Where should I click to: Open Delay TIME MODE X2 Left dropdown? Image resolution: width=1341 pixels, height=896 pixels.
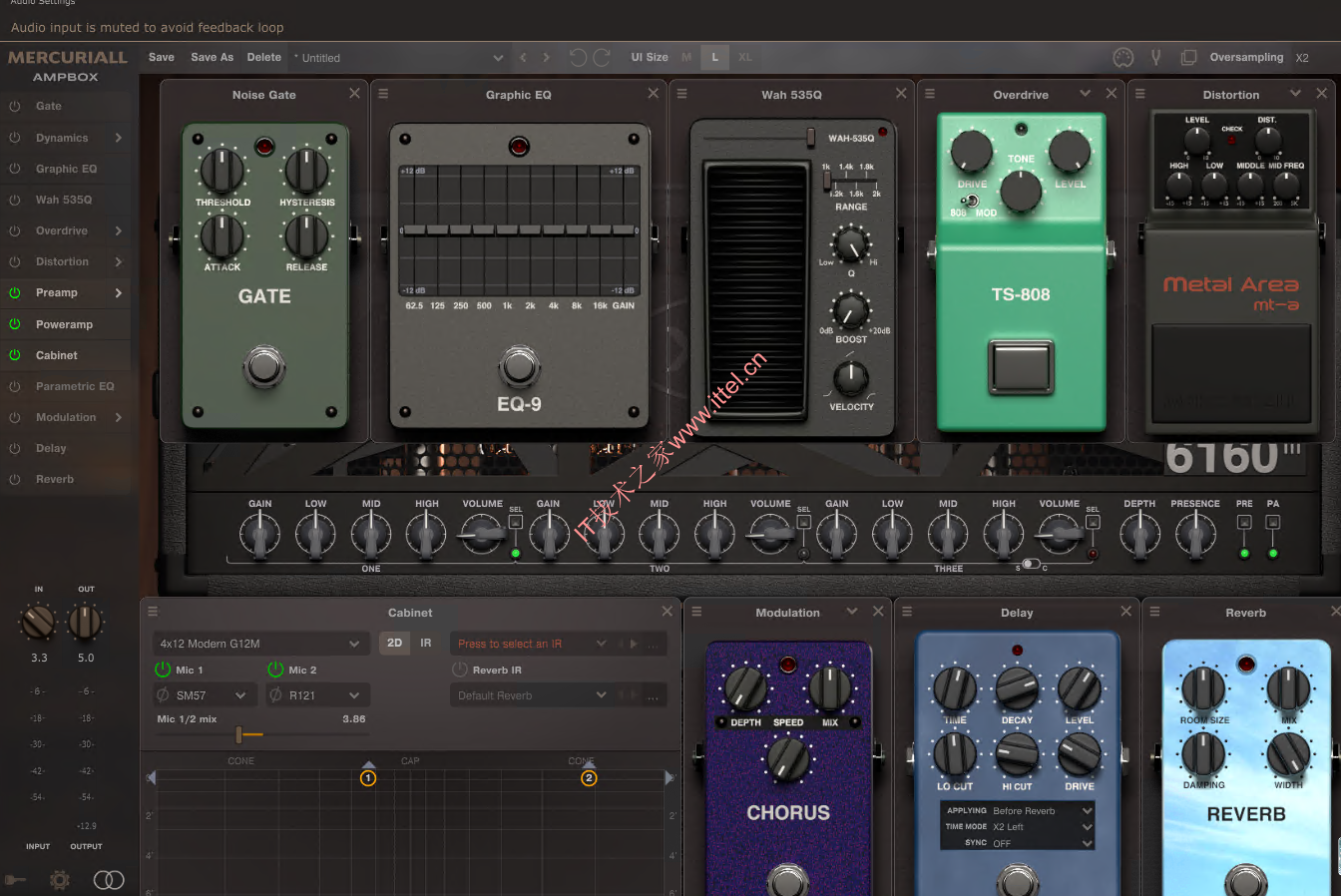pos(1043,826)
